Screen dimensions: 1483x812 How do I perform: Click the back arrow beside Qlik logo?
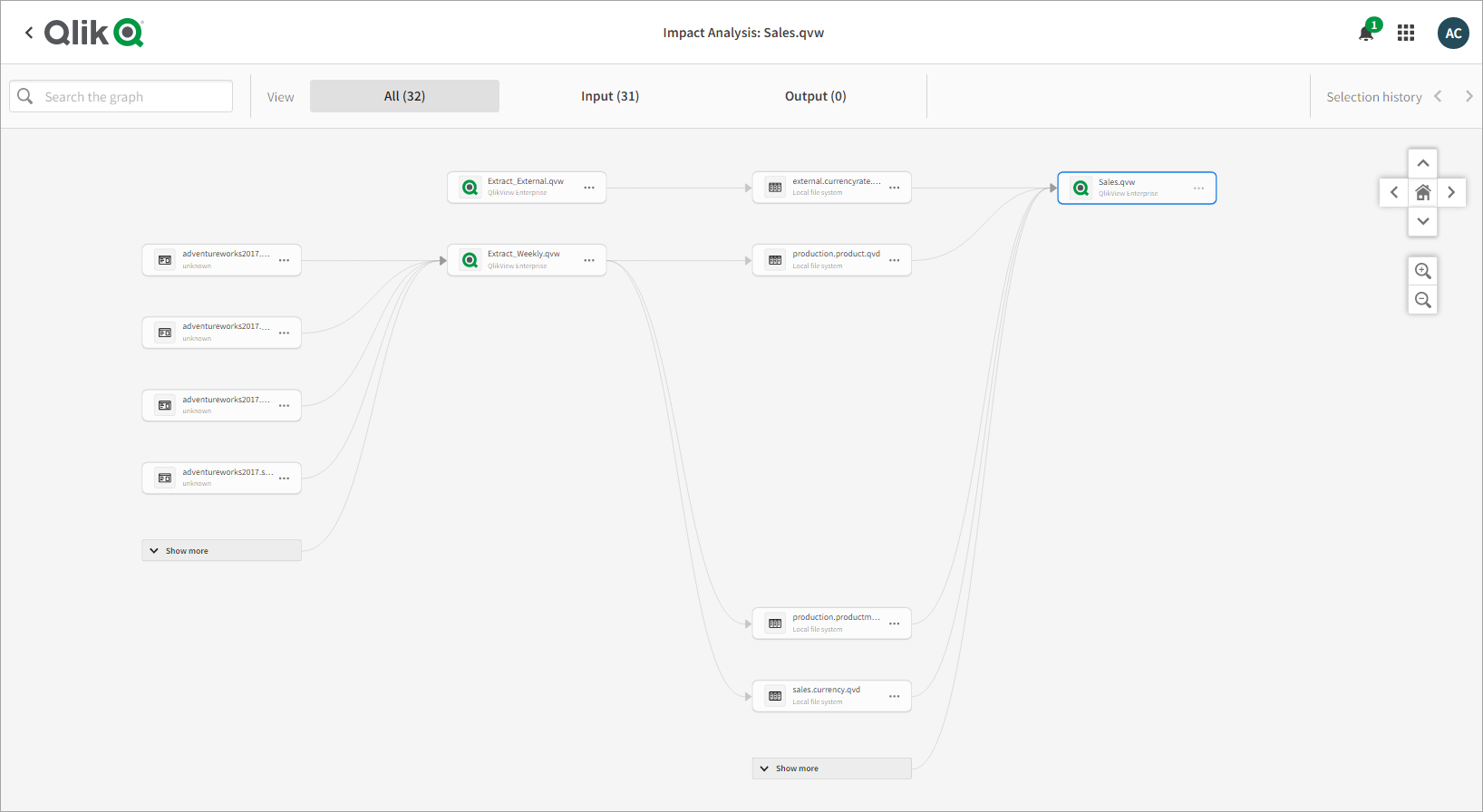pyautogui.click(x=29, y=33)
